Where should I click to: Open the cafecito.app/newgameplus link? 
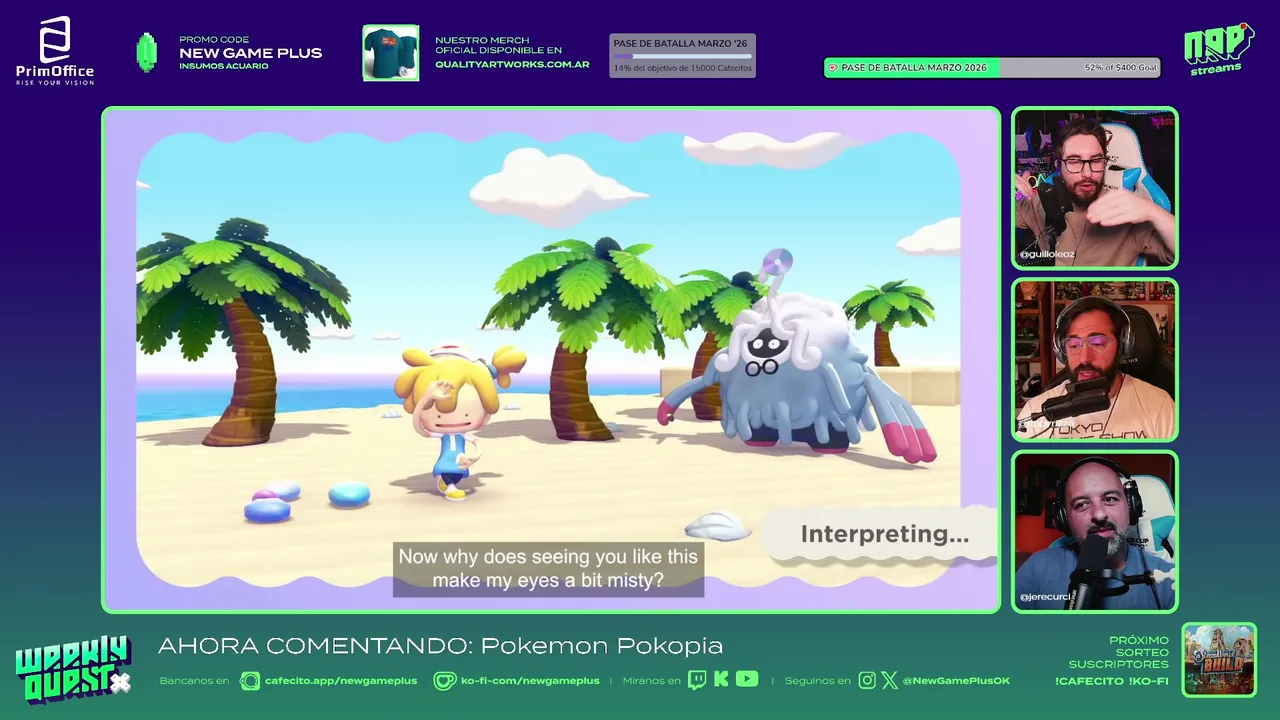341,681
